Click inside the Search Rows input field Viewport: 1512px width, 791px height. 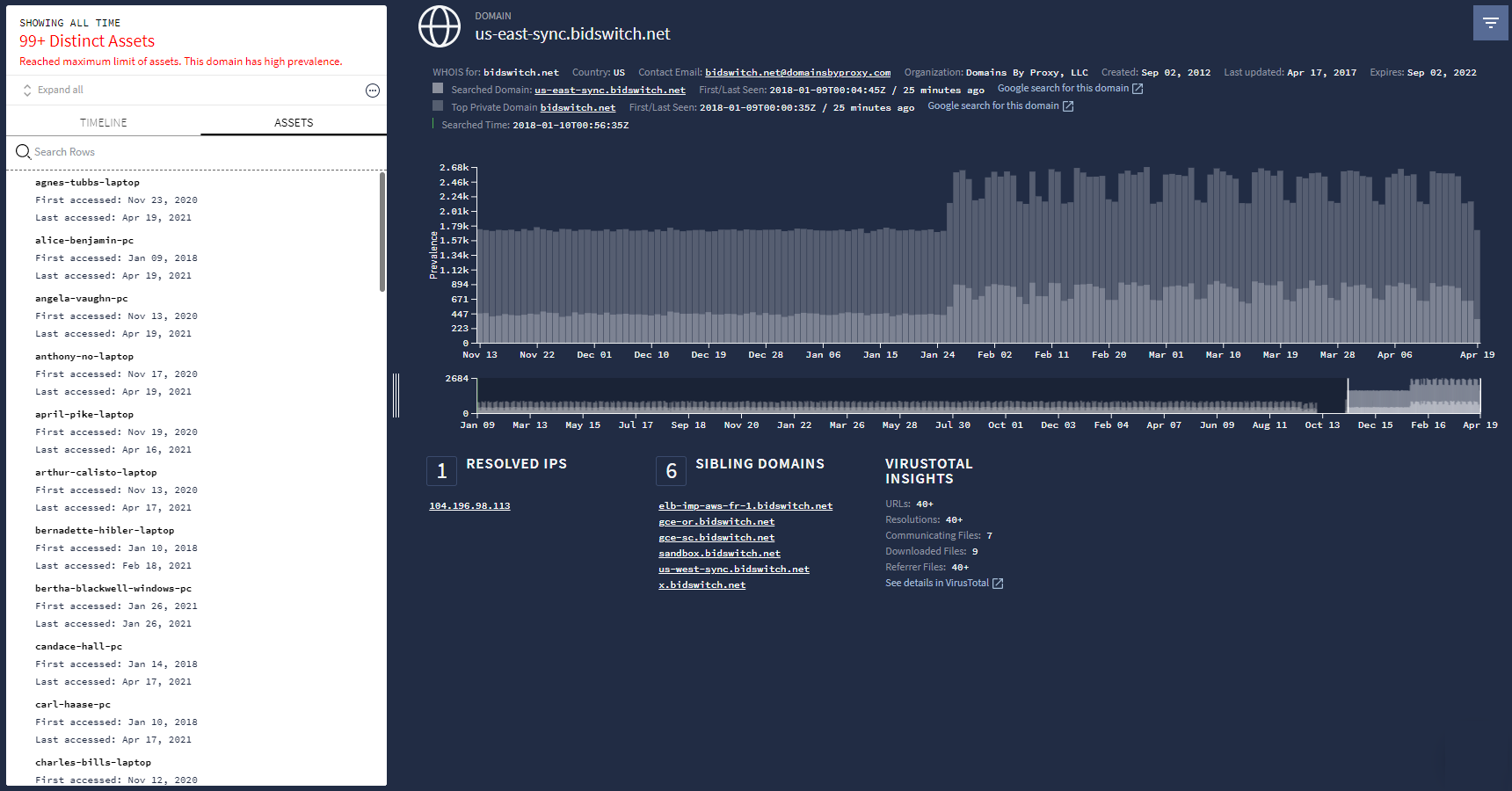tap(132, 151)
